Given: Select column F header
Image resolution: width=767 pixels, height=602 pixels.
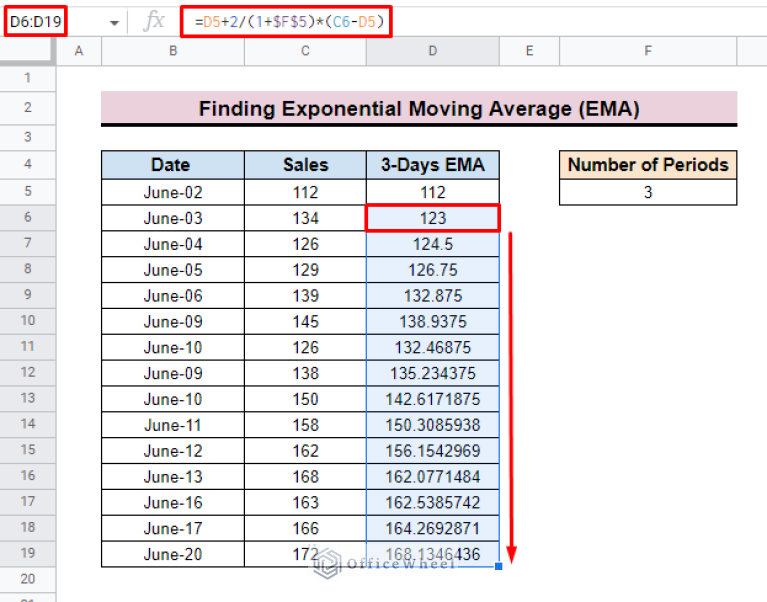Looking at the screenshot, I should (647, 52).
